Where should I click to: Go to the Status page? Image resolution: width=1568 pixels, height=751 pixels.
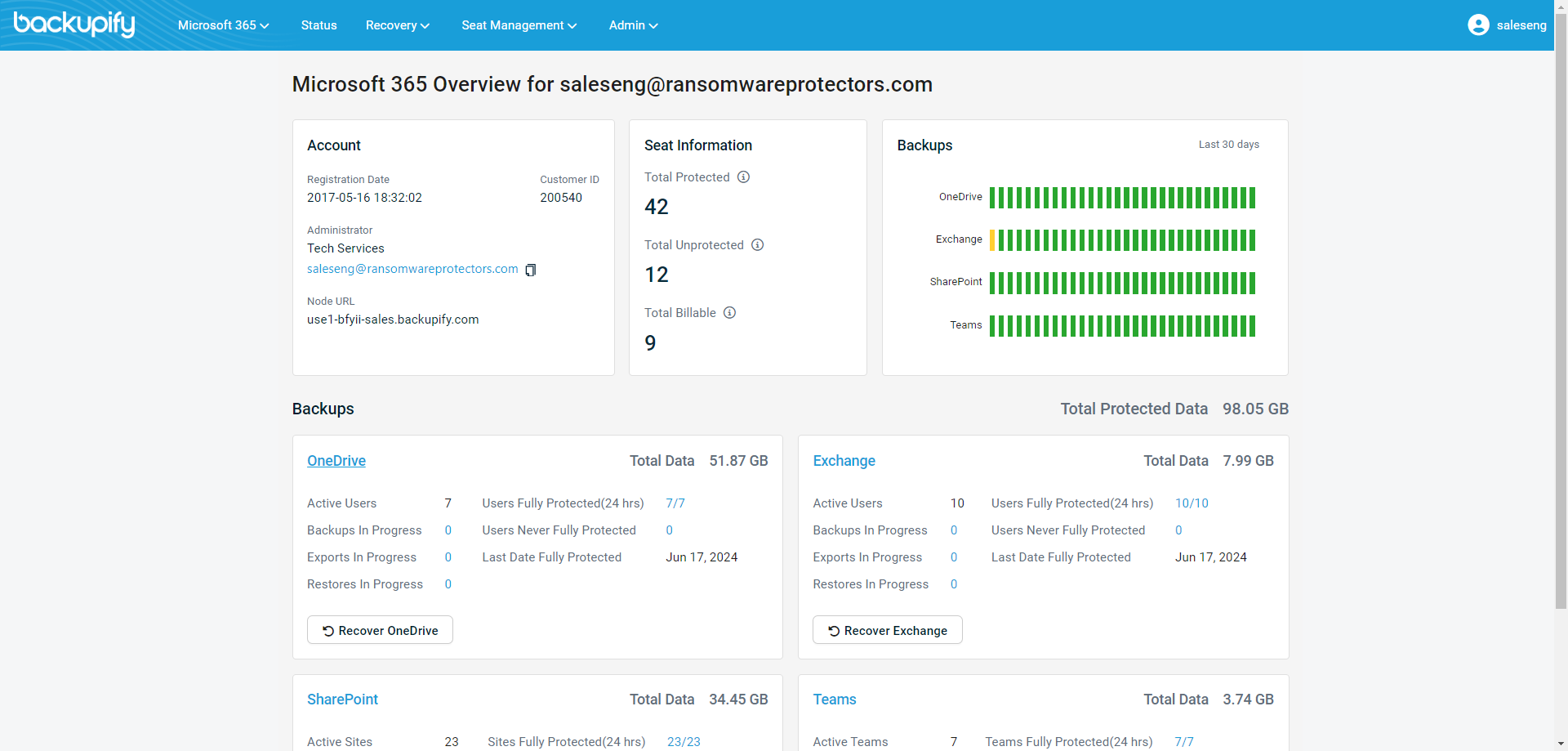pyautogui.click(x=318, y=25)
